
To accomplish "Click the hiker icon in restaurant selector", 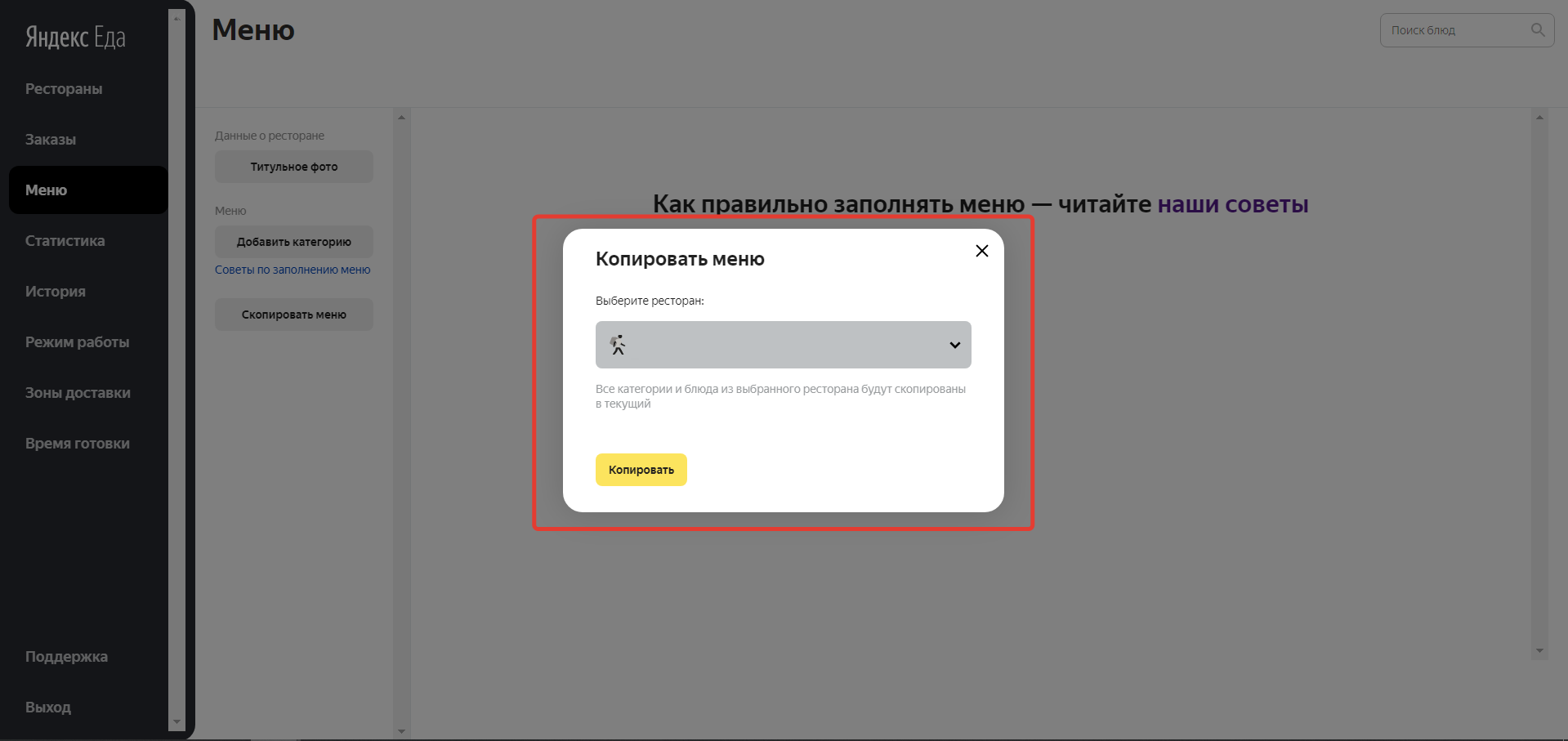I will 619,345.
